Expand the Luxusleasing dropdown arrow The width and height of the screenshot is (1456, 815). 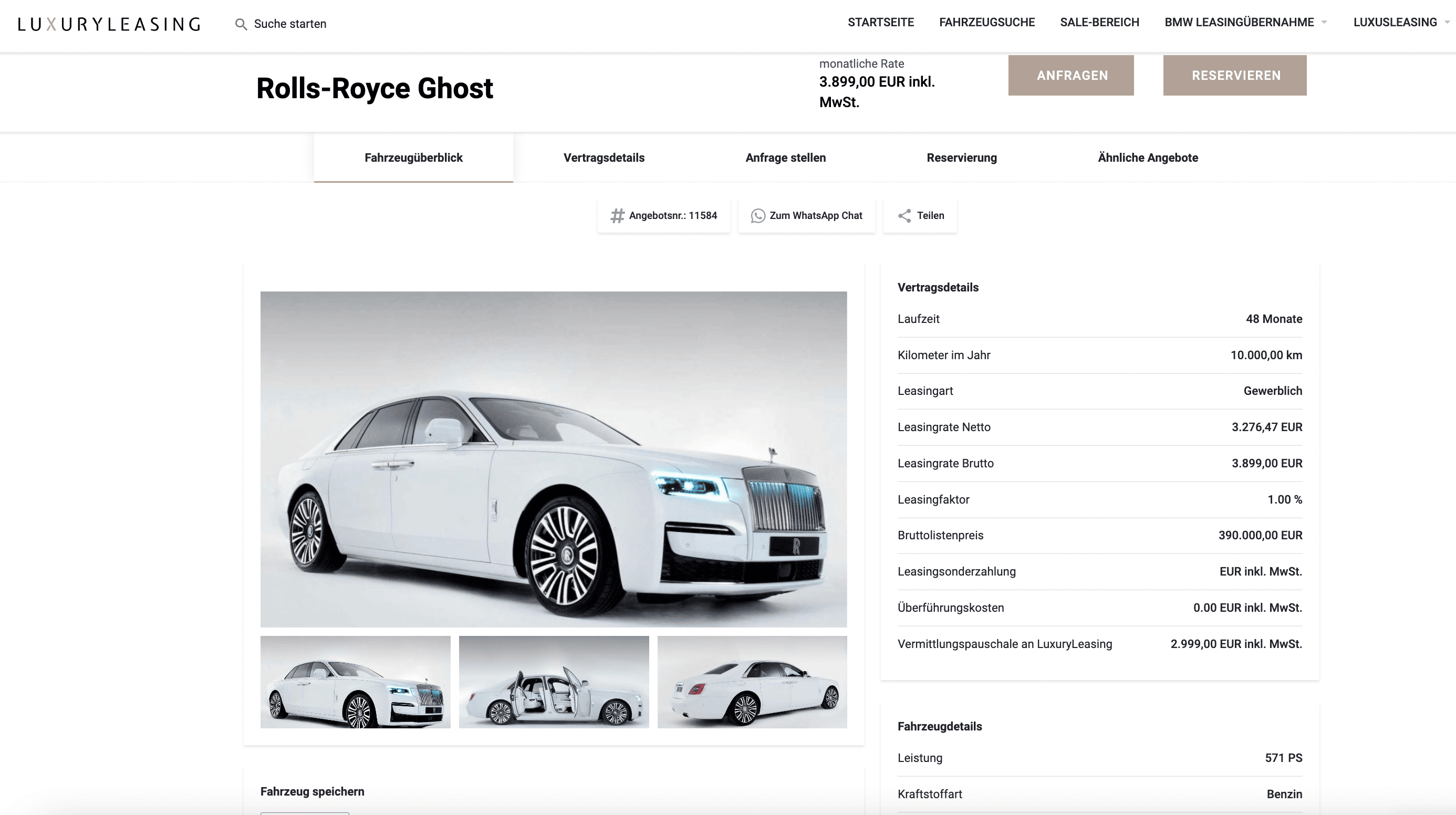pyautogui.click(x=1447, y=23)
